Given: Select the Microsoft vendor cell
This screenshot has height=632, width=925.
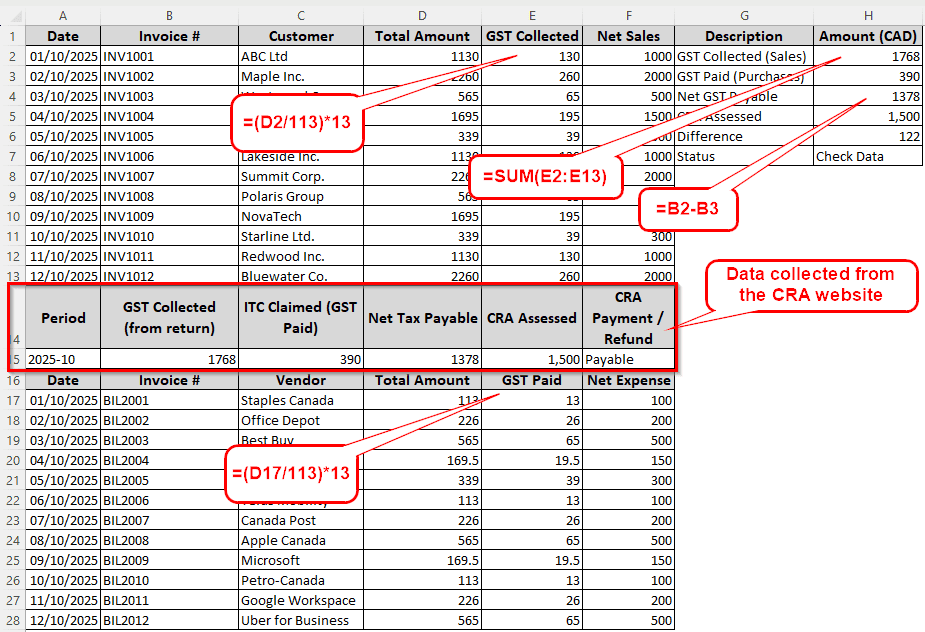Looking at the screenshot, I should [300, 560].
